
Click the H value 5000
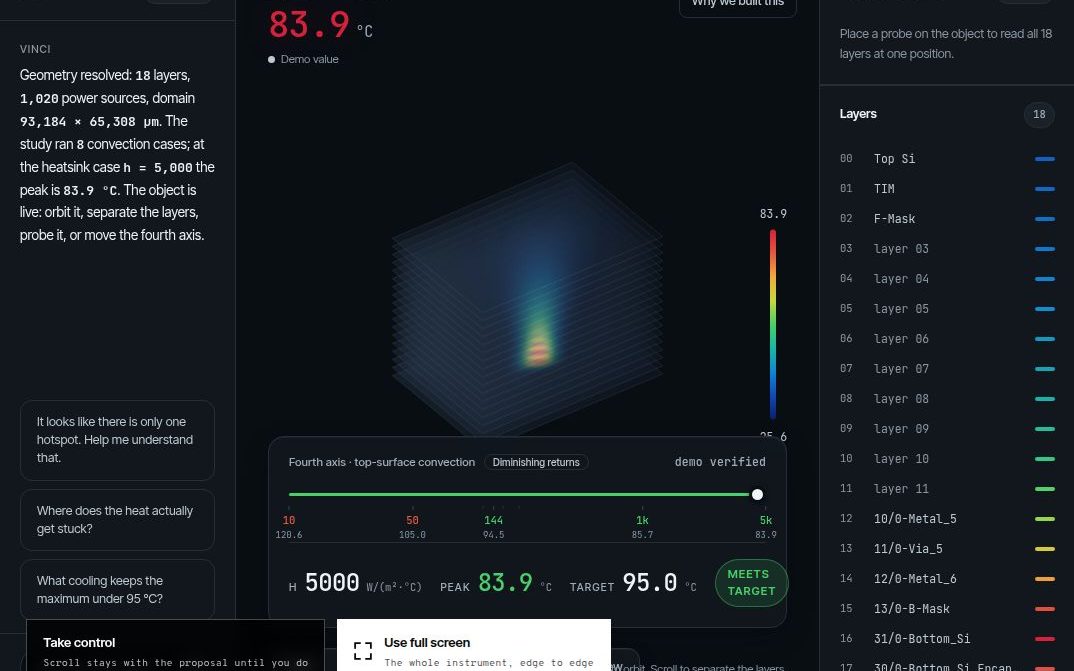click(x=332, y=583)
